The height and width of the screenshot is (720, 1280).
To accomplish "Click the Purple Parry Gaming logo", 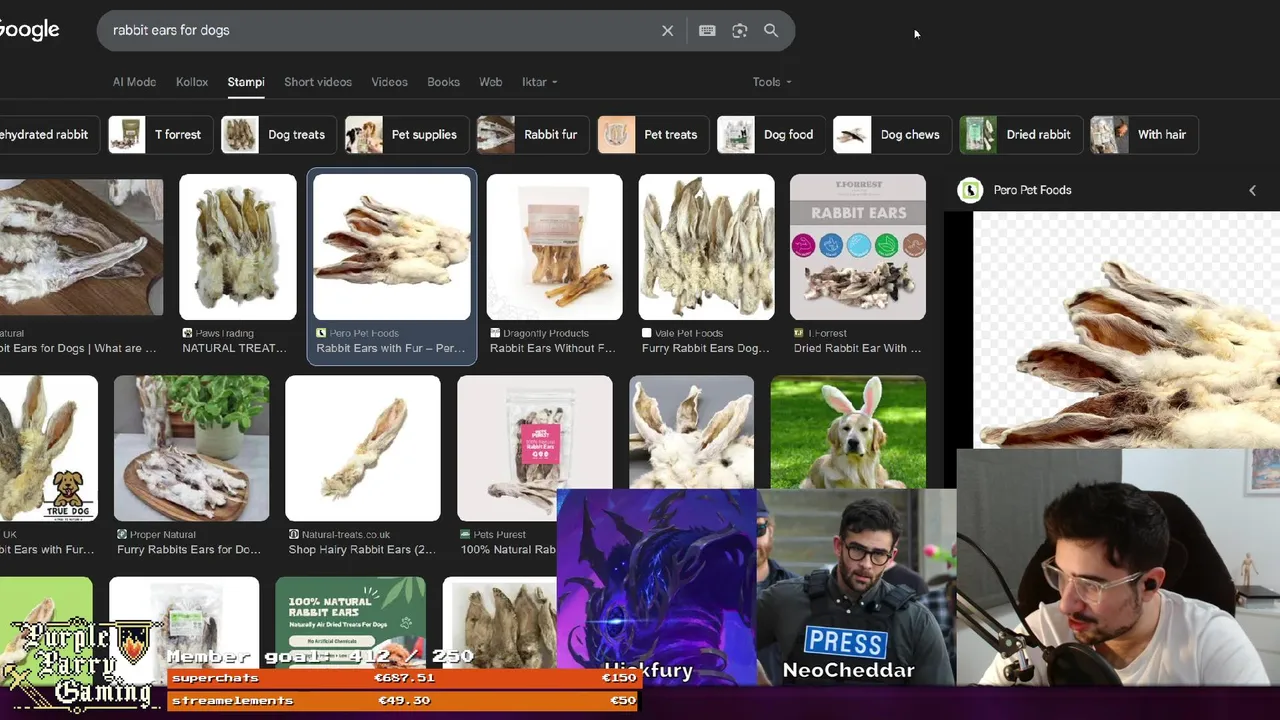I will point(84,665).
